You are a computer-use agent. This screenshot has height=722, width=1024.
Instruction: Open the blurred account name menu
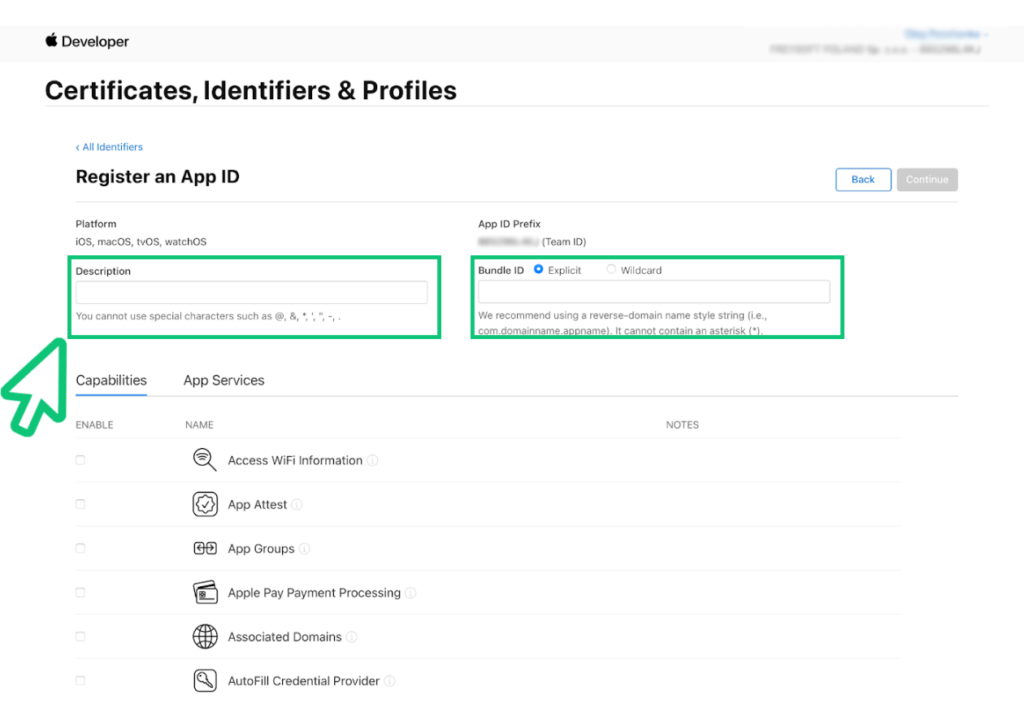(x=945, y=34)
